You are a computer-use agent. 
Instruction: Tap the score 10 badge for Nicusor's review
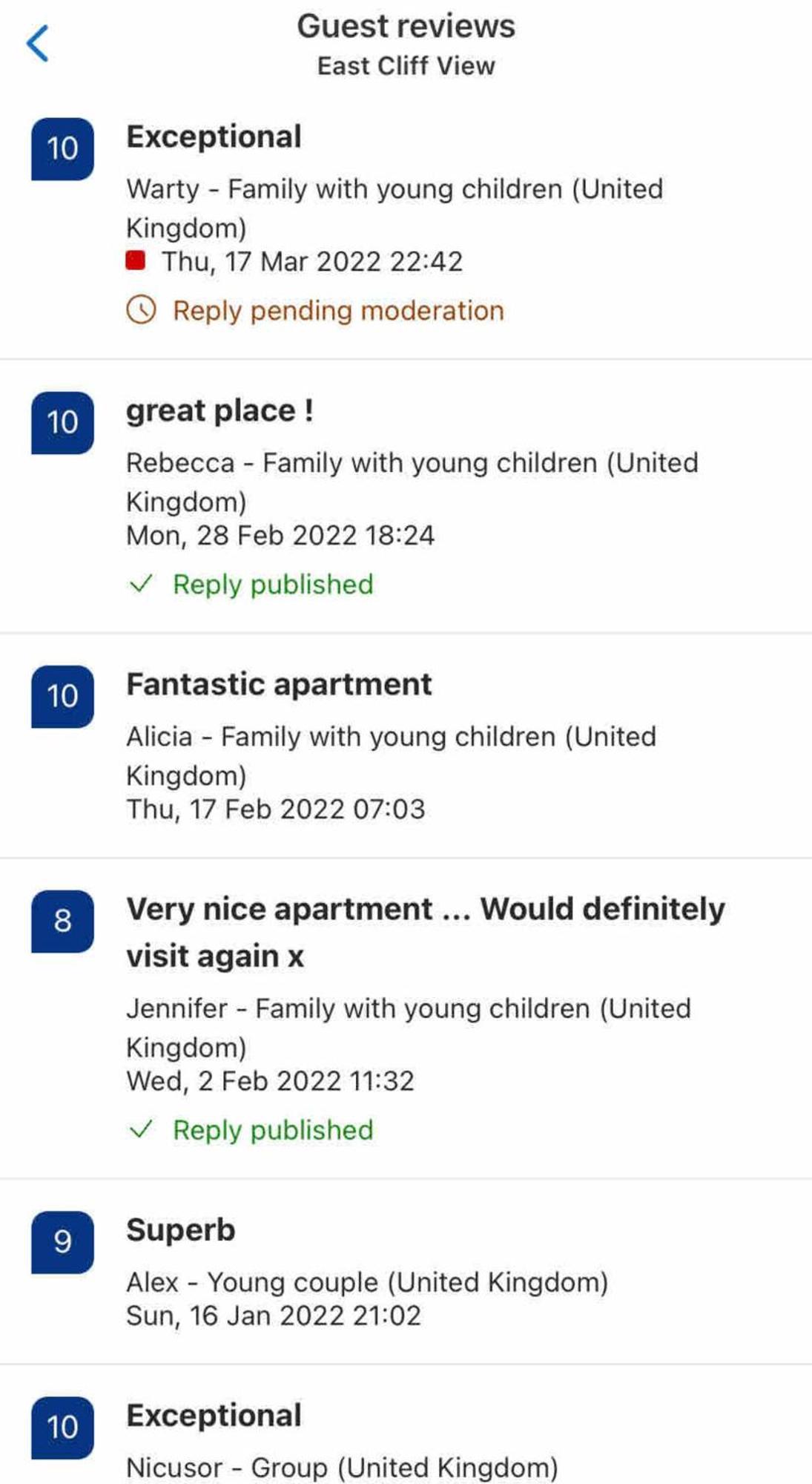62,1428
